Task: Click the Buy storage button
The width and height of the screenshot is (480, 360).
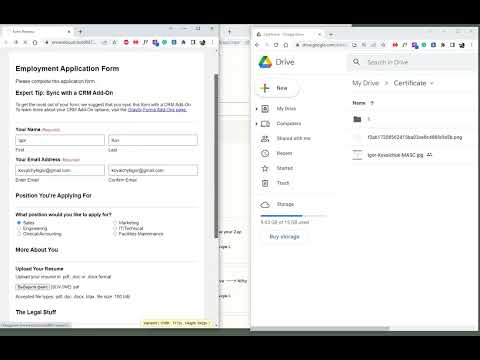Action: point(284,237)
